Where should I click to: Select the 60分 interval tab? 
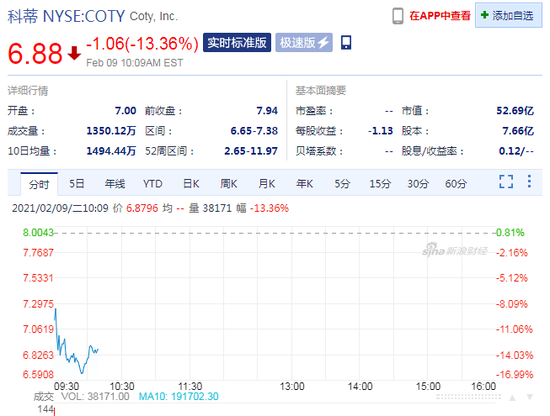pyautogui.click(x=456, y=183)
